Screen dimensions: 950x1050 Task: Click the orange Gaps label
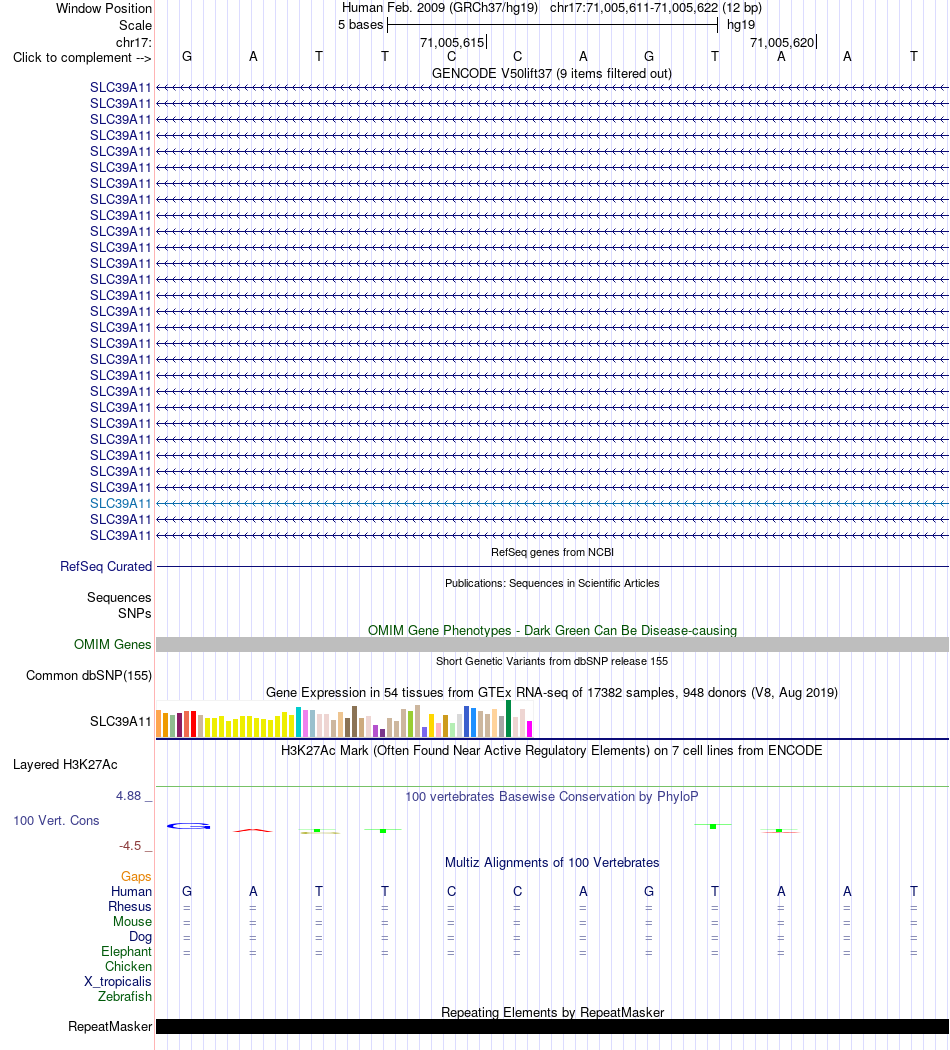click(136, 877)
